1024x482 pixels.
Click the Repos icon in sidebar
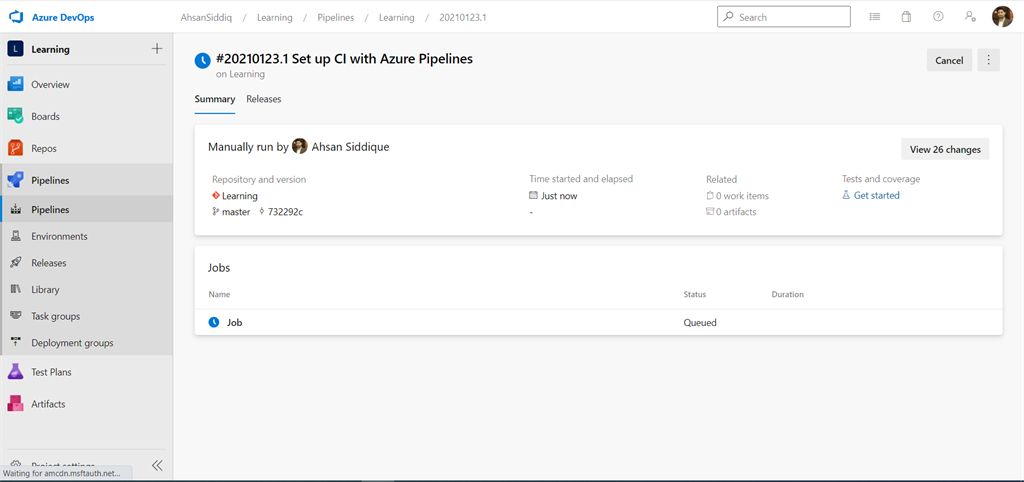pos(15,148)
